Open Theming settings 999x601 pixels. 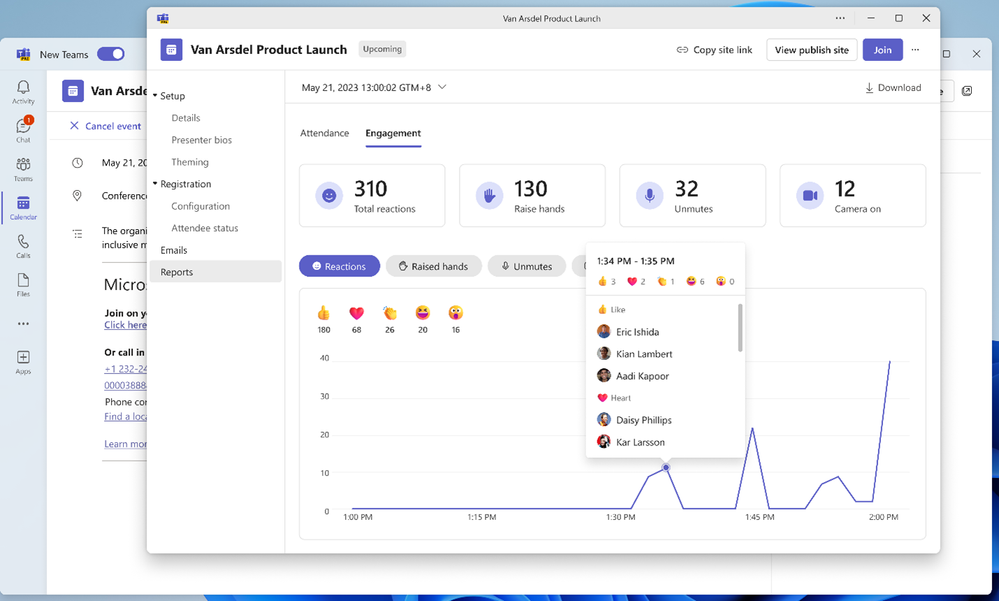click(190, 162)
